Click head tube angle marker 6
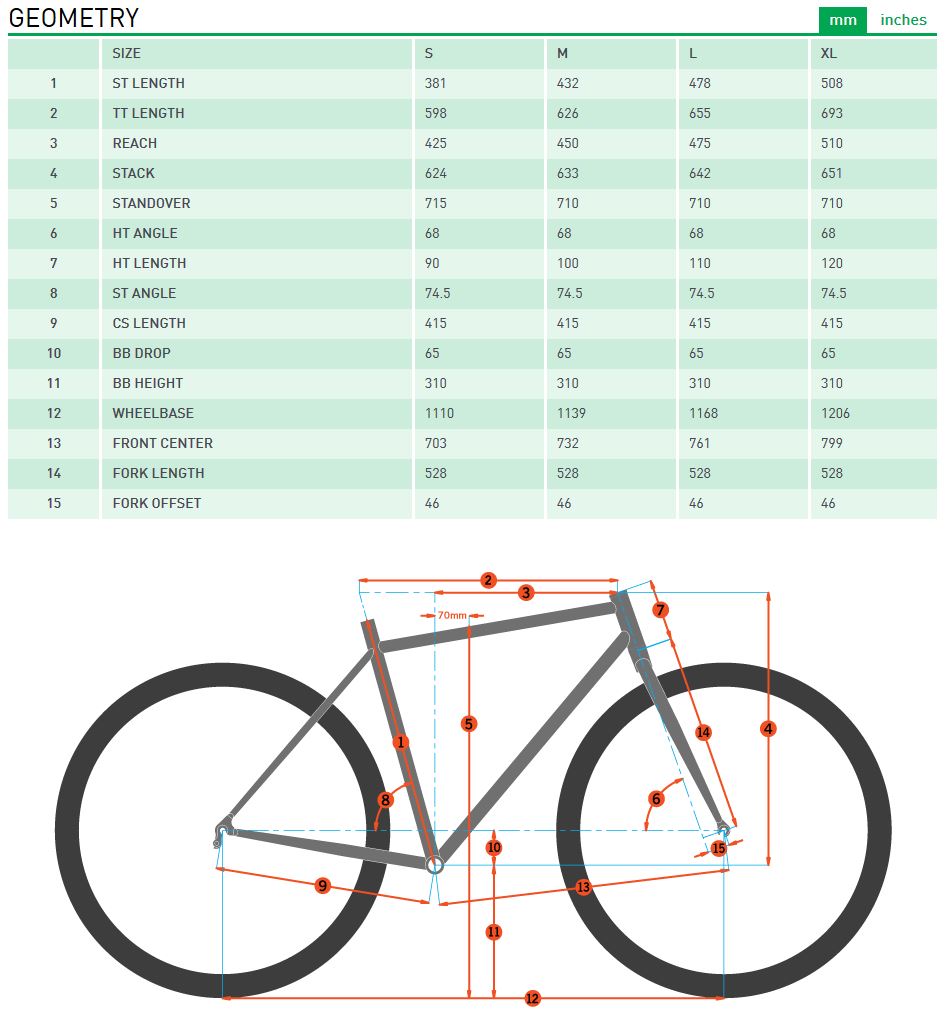 (x=656, y=798)
